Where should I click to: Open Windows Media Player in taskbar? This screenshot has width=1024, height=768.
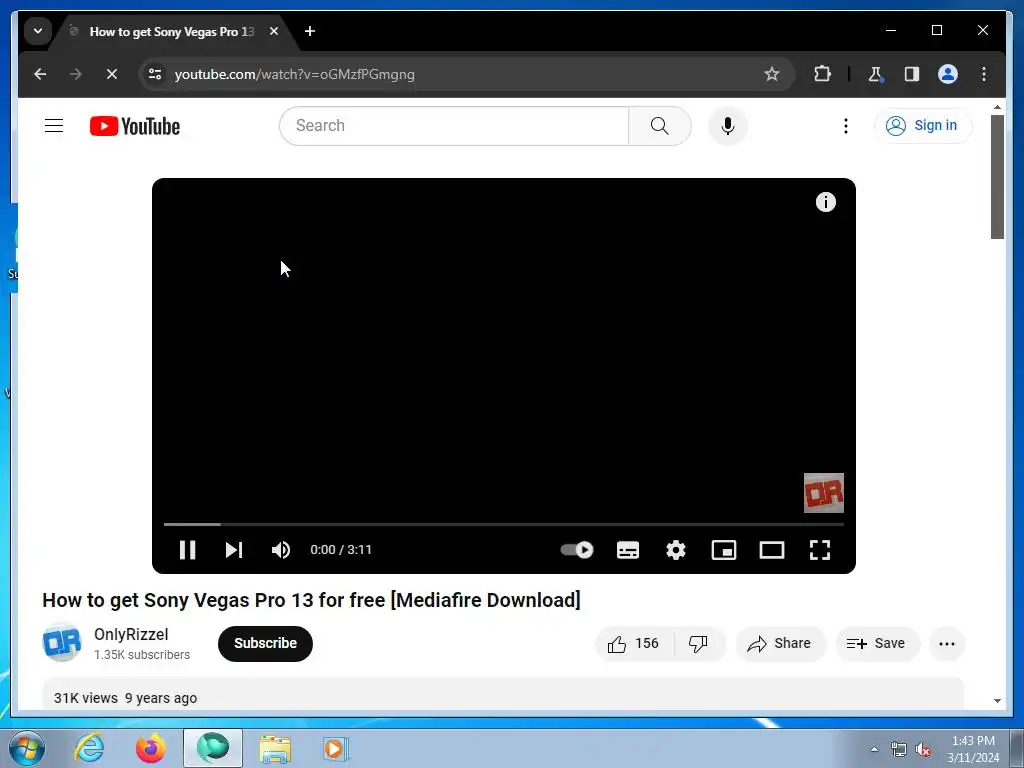[336, 748]
